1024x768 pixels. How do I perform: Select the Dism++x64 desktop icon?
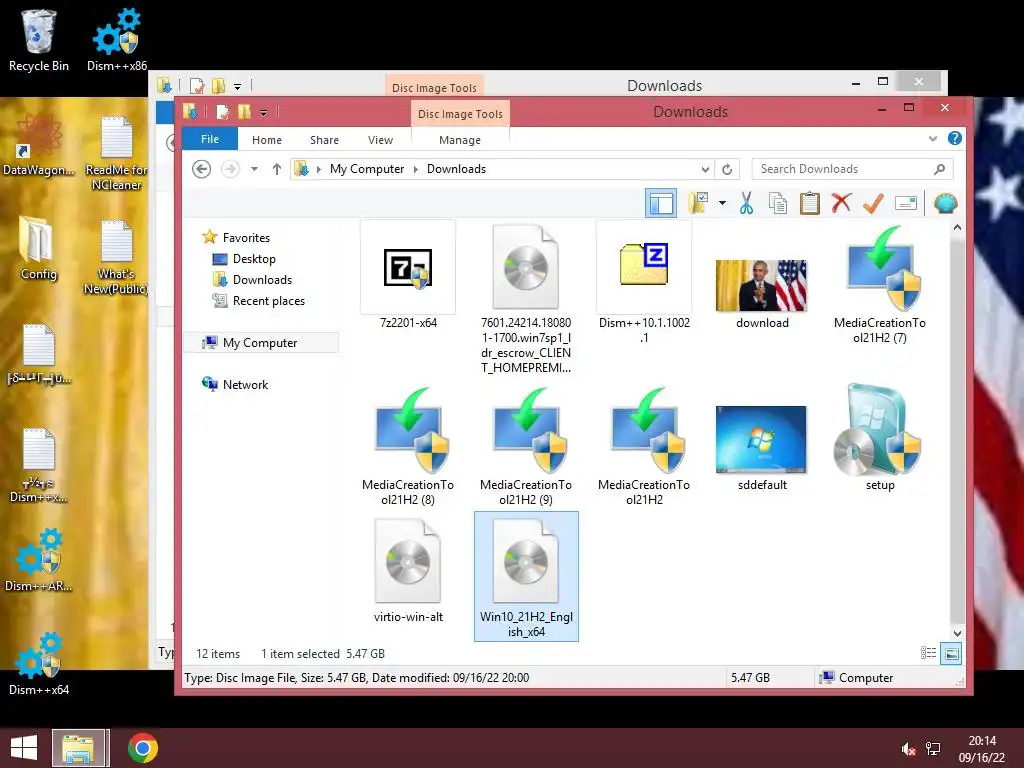tap(39, 664)
